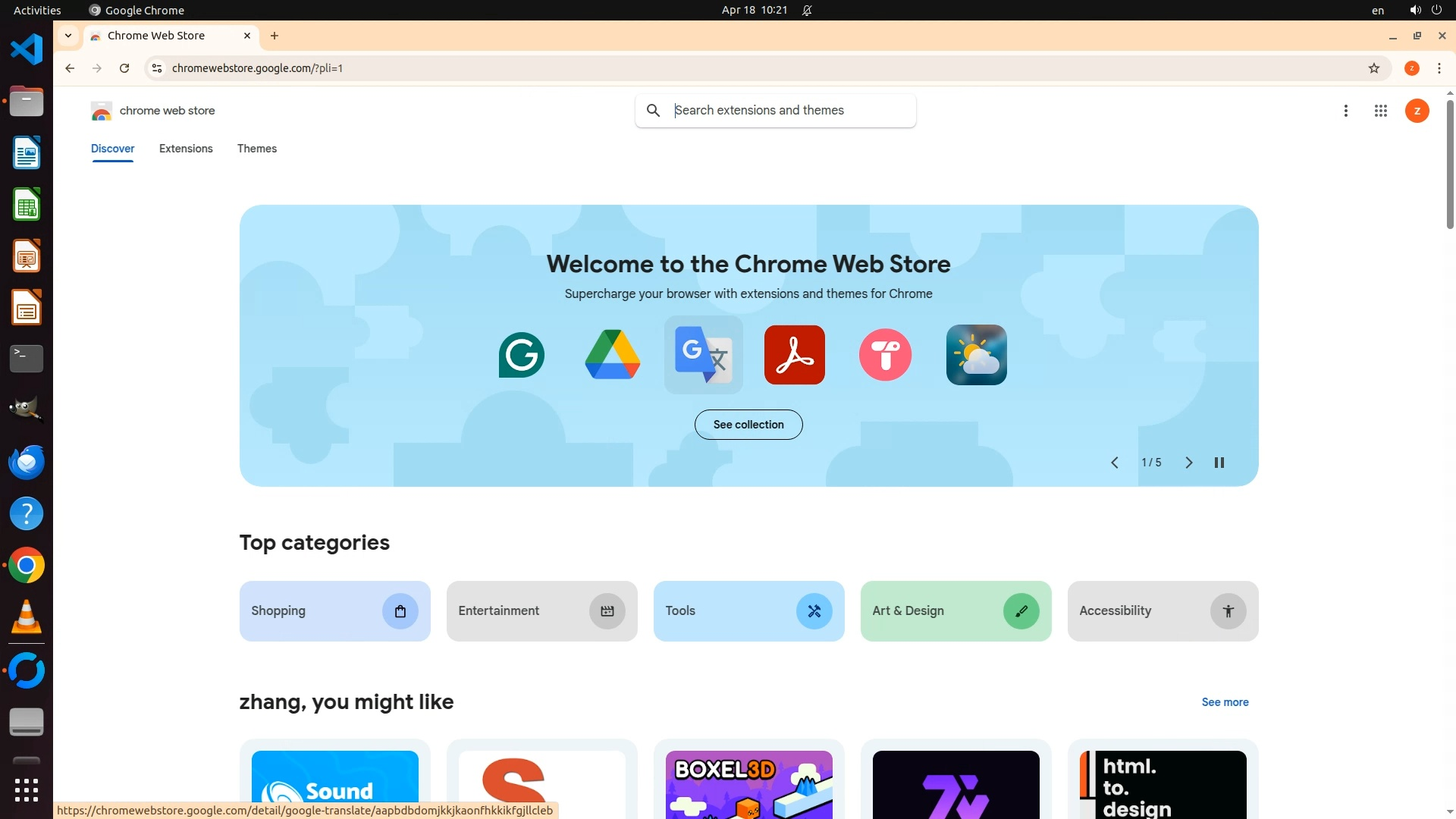Switch to the Themes tab
The height and width of the screenshot is (819, 1456).
pos(256,149)
